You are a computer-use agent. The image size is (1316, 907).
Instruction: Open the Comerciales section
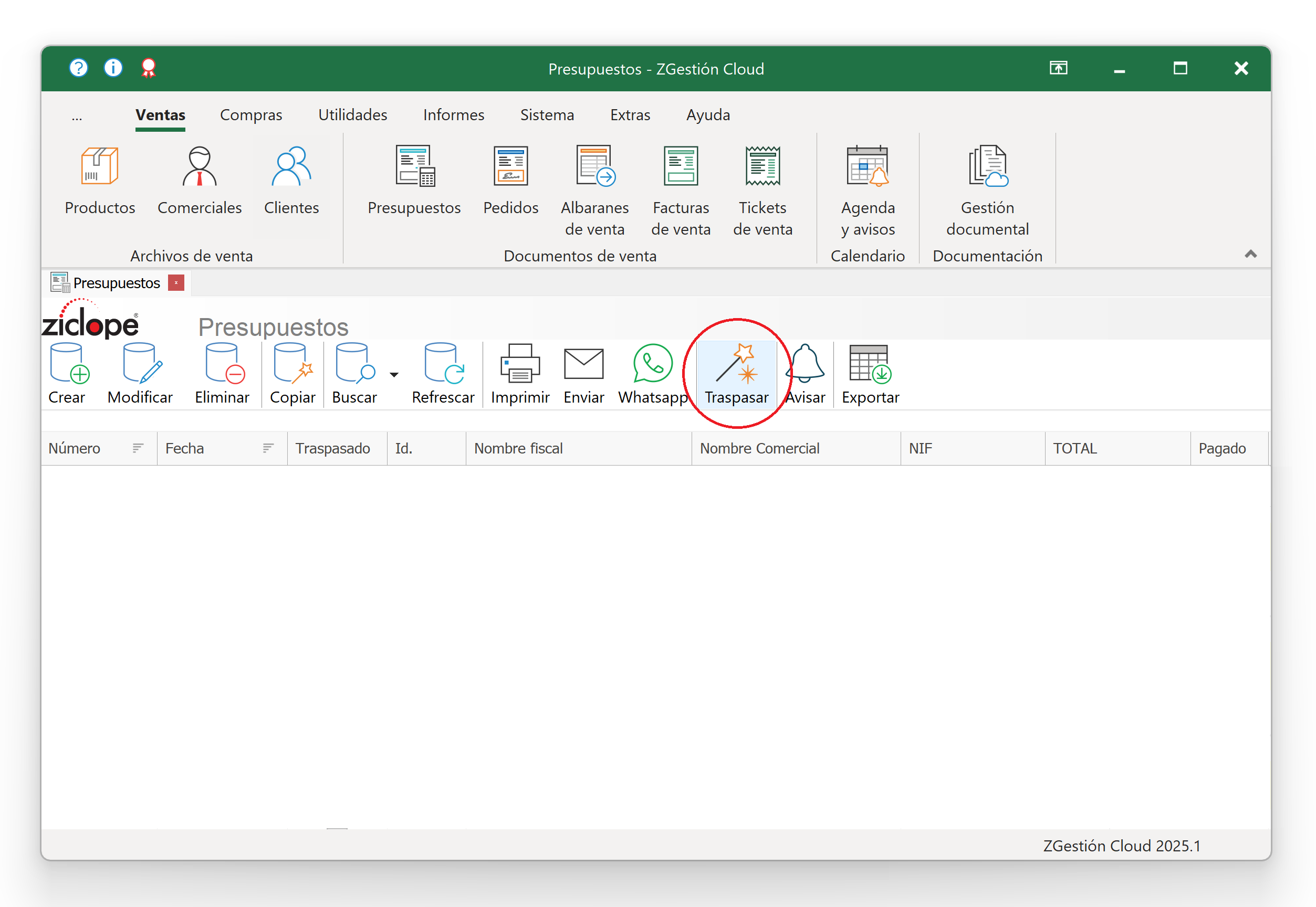200,181
